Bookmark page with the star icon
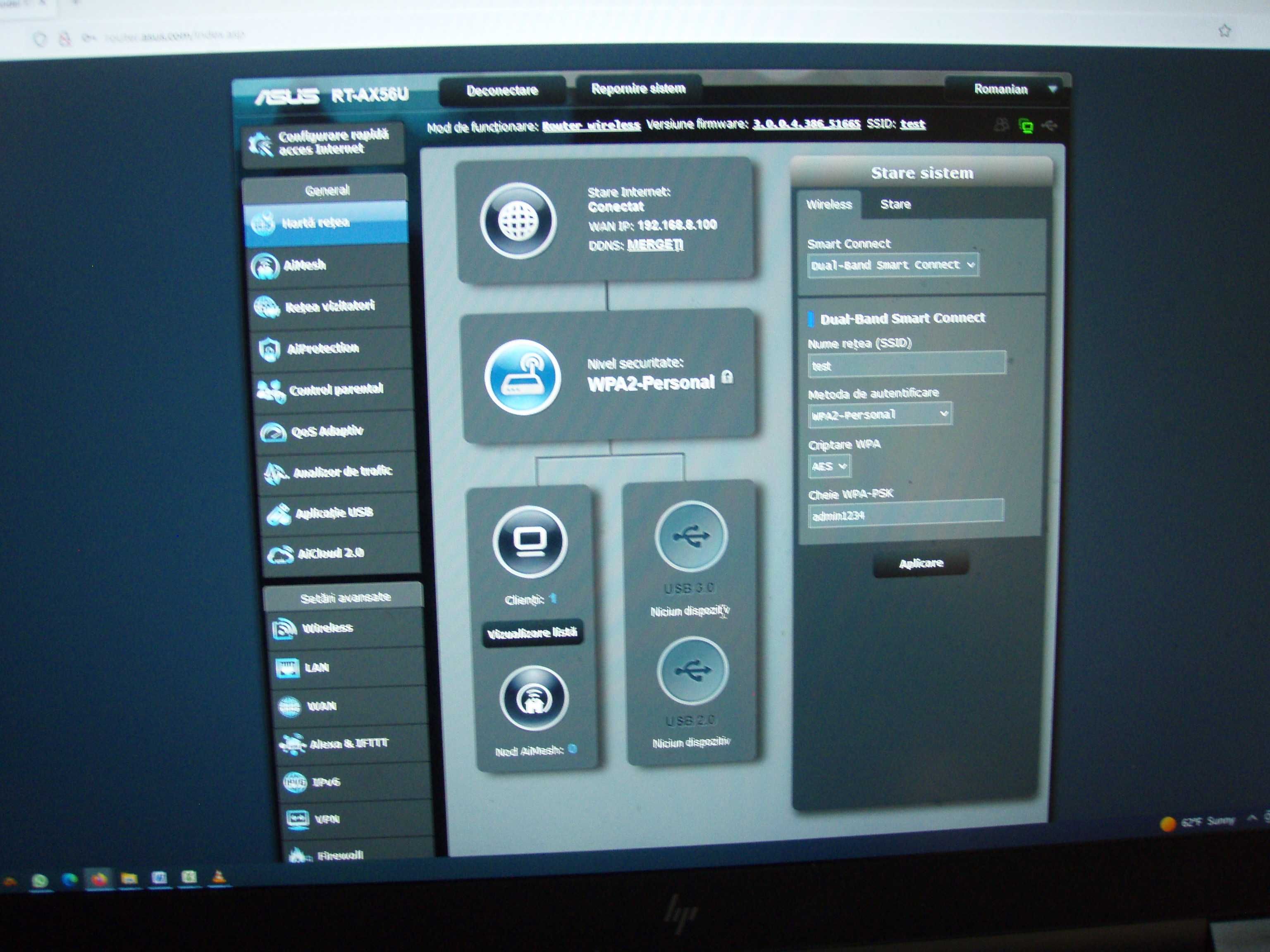The width and height of the screenshot is (1270, 952). [x=1225, y=31]
